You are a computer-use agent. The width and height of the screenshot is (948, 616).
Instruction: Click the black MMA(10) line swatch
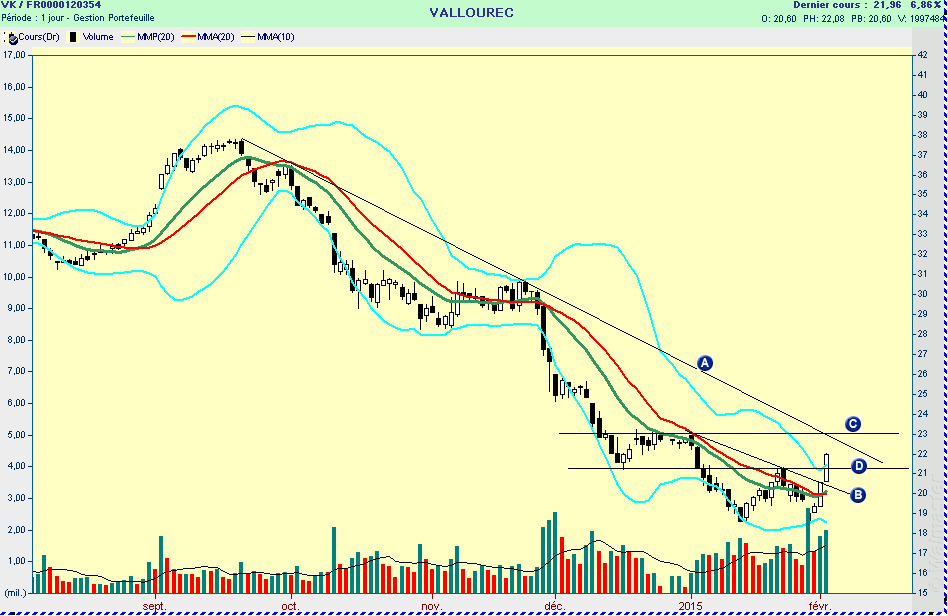pyautogui.click(x=248, y=37)
